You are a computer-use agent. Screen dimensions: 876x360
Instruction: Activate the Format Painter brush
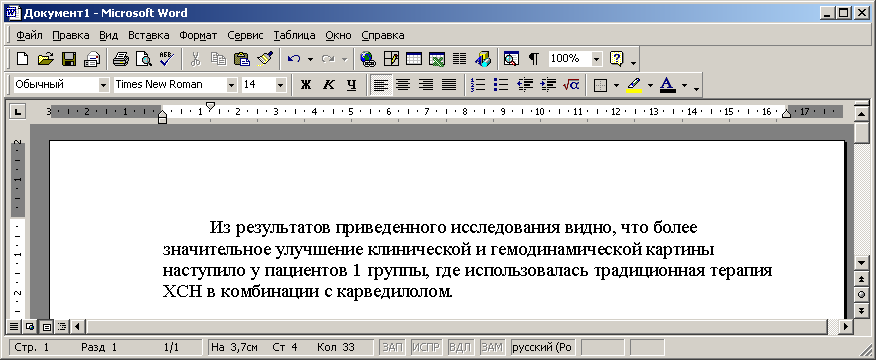coord(264,59)
